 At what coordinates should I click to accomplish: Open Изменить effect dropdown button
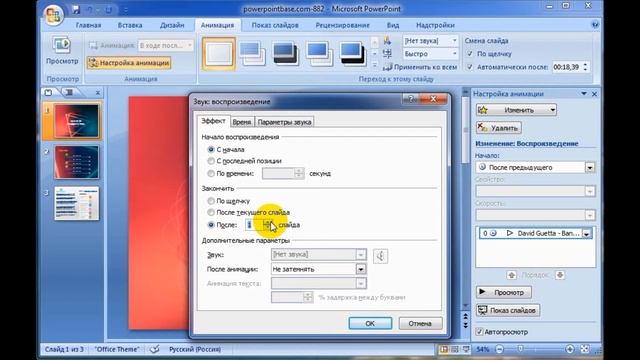(516, 110)
